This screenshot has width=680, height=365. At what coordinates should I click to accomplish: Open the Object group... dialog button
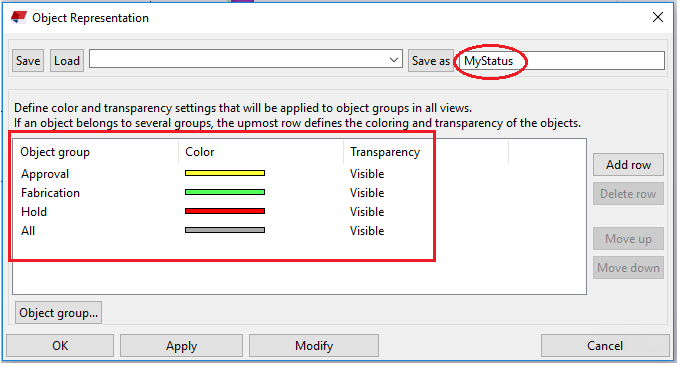point(59,313)
